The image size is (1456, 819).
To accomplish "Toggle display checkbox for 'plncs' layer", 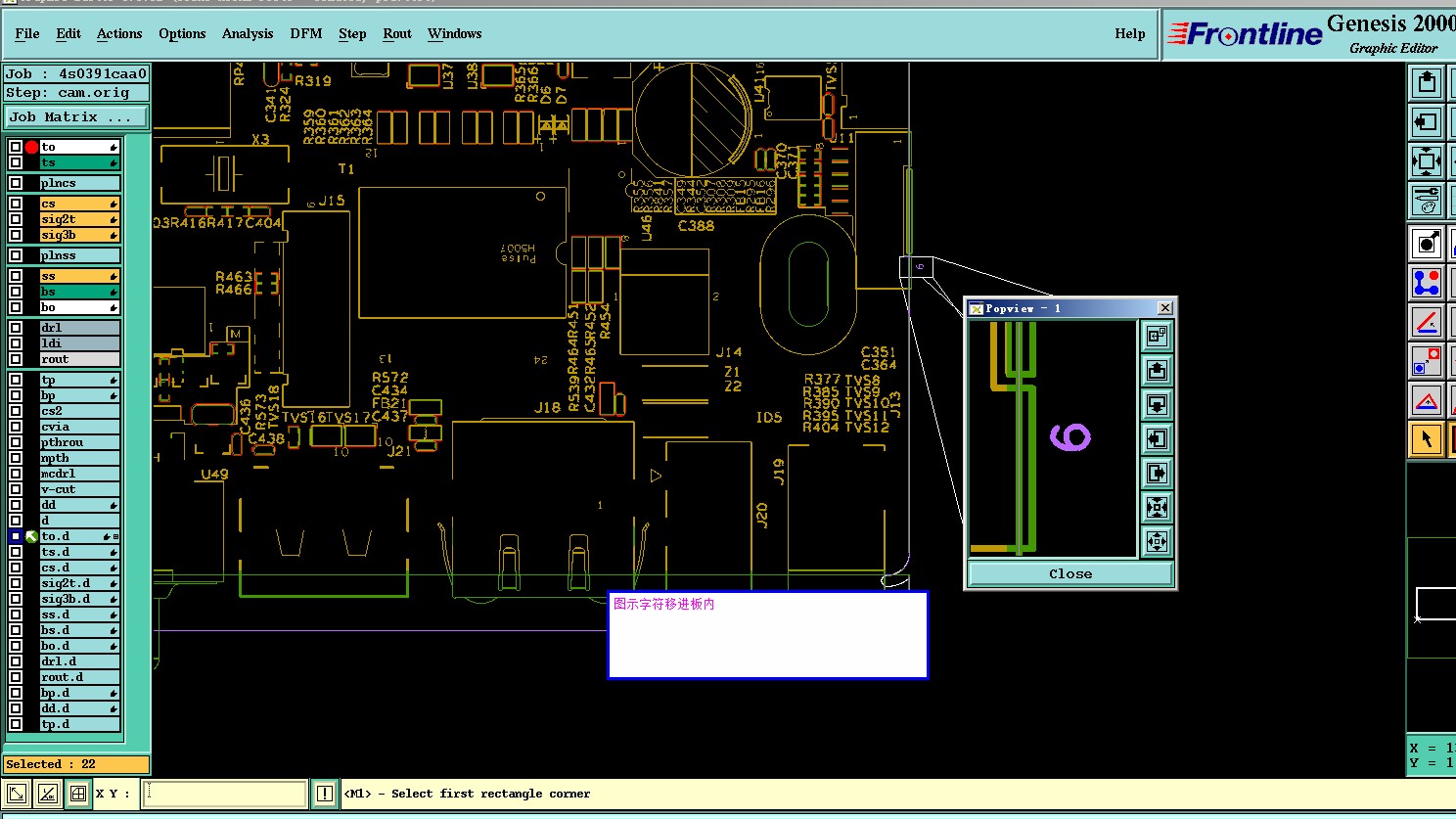I will pos(16,183).
